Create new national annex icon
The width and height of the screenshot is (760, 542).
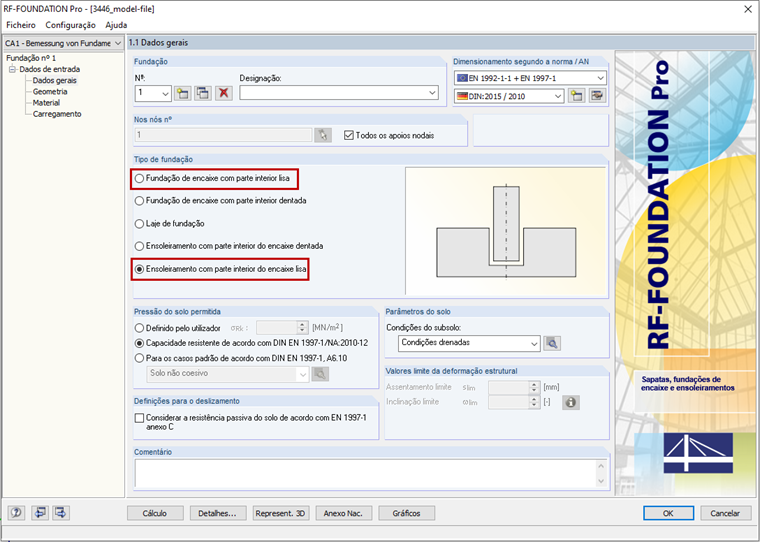(576, 96)
